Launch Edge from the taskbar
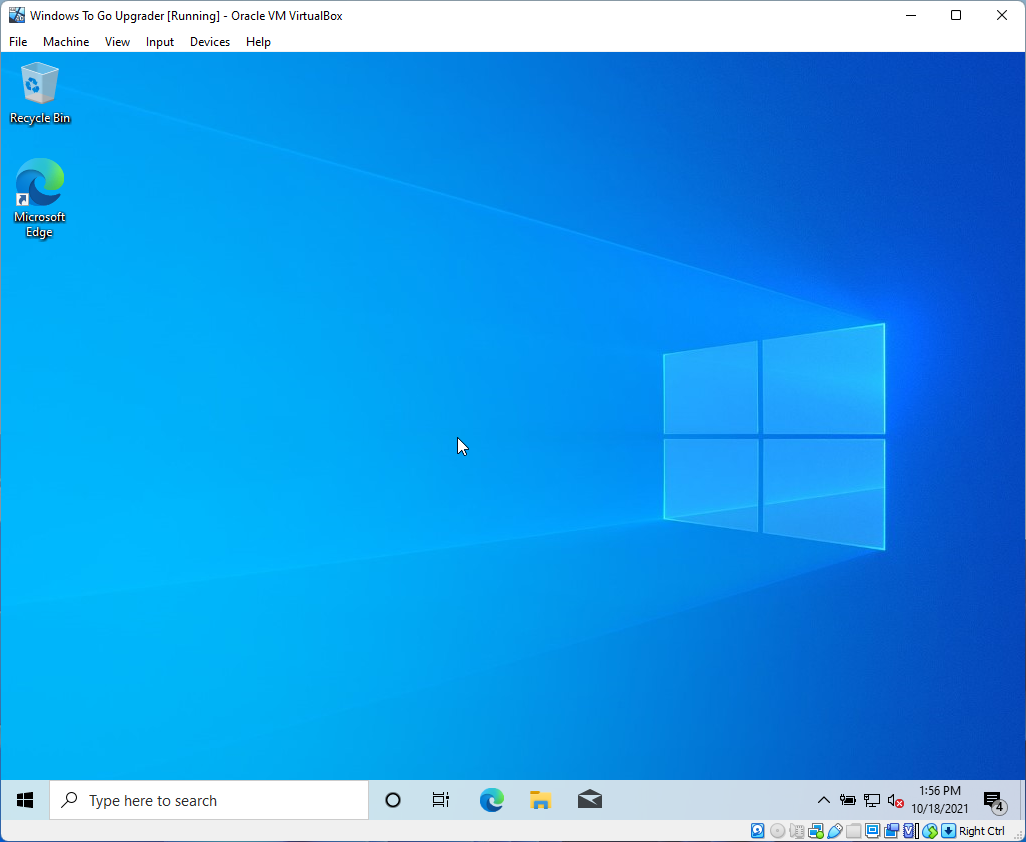1026x842 pixels. (x=491, y=800)
